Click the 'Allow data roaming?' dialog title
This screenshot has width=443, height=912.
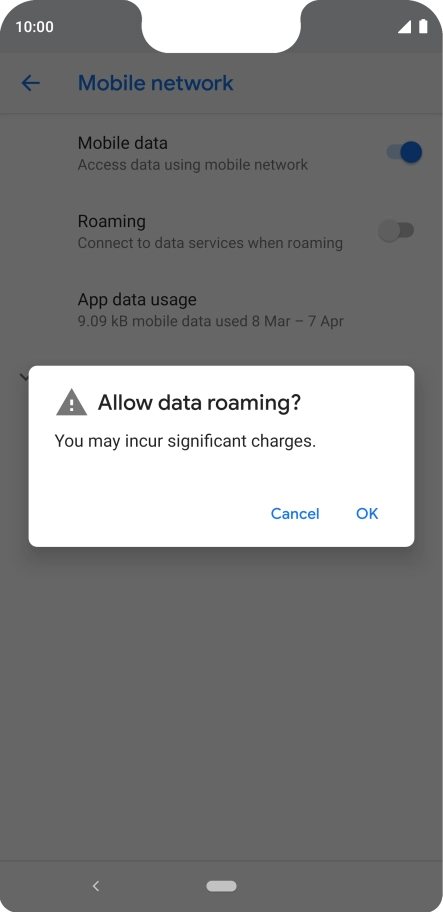pos(199,402)
